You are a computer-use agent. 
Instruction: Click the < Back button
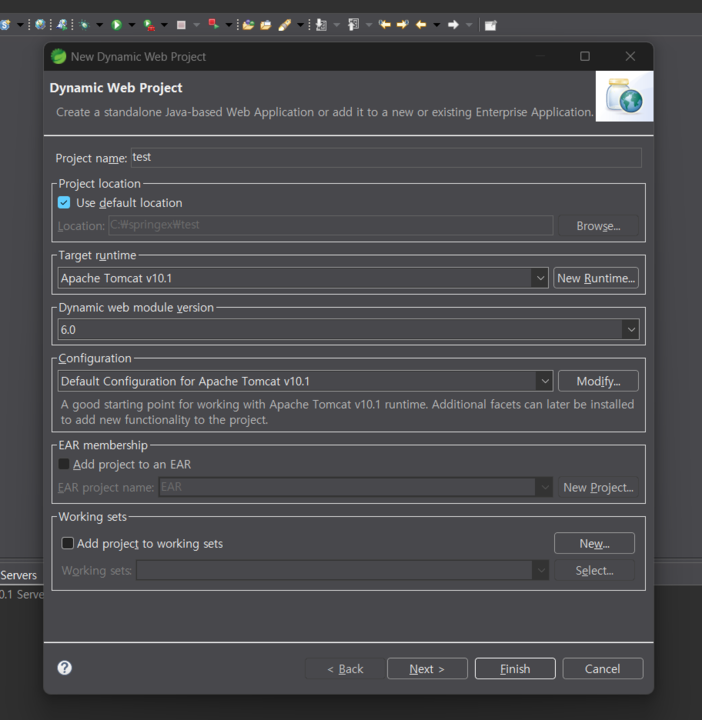[x=345, y=669]
